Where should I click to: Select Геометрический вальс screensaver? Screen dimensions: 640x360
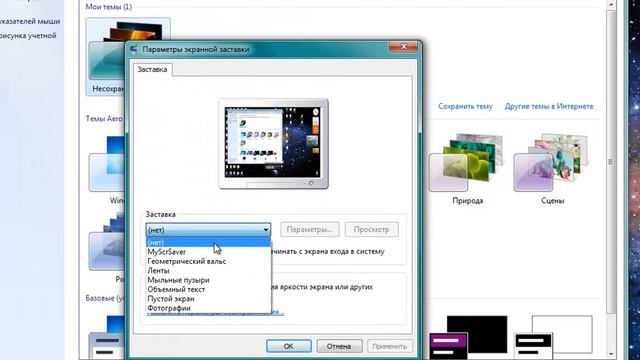tap(208, 261)
